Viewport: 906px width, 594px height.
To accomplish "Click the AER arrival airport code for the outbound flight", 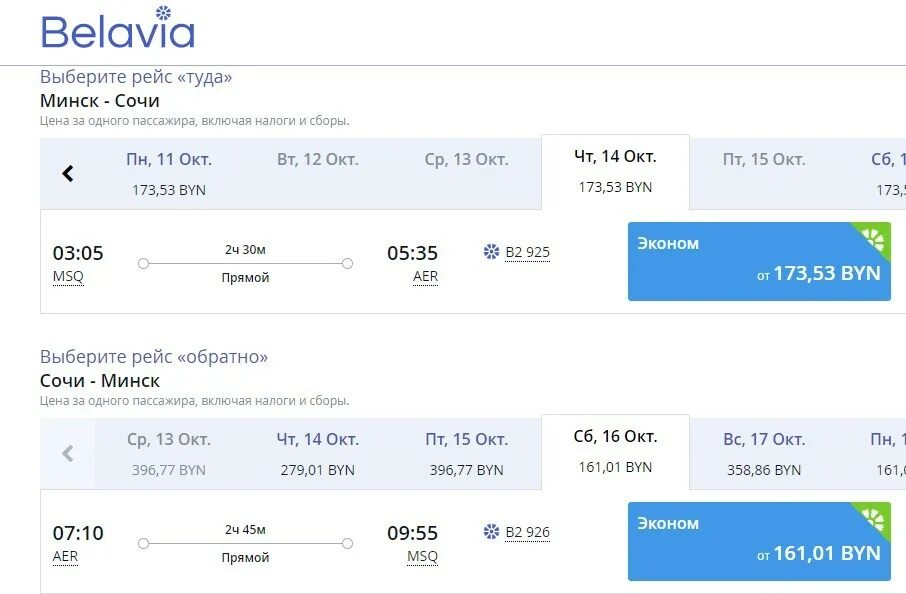I will click(425, 277).
